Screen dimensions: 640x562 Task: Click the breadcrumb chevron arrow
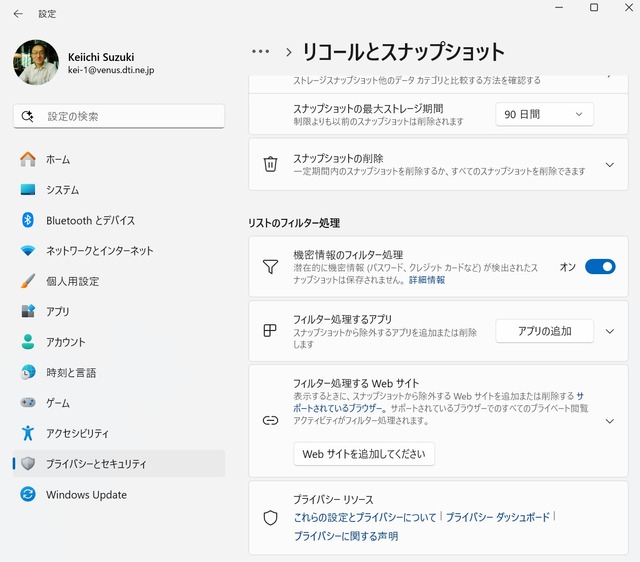[x=289, y=52]
